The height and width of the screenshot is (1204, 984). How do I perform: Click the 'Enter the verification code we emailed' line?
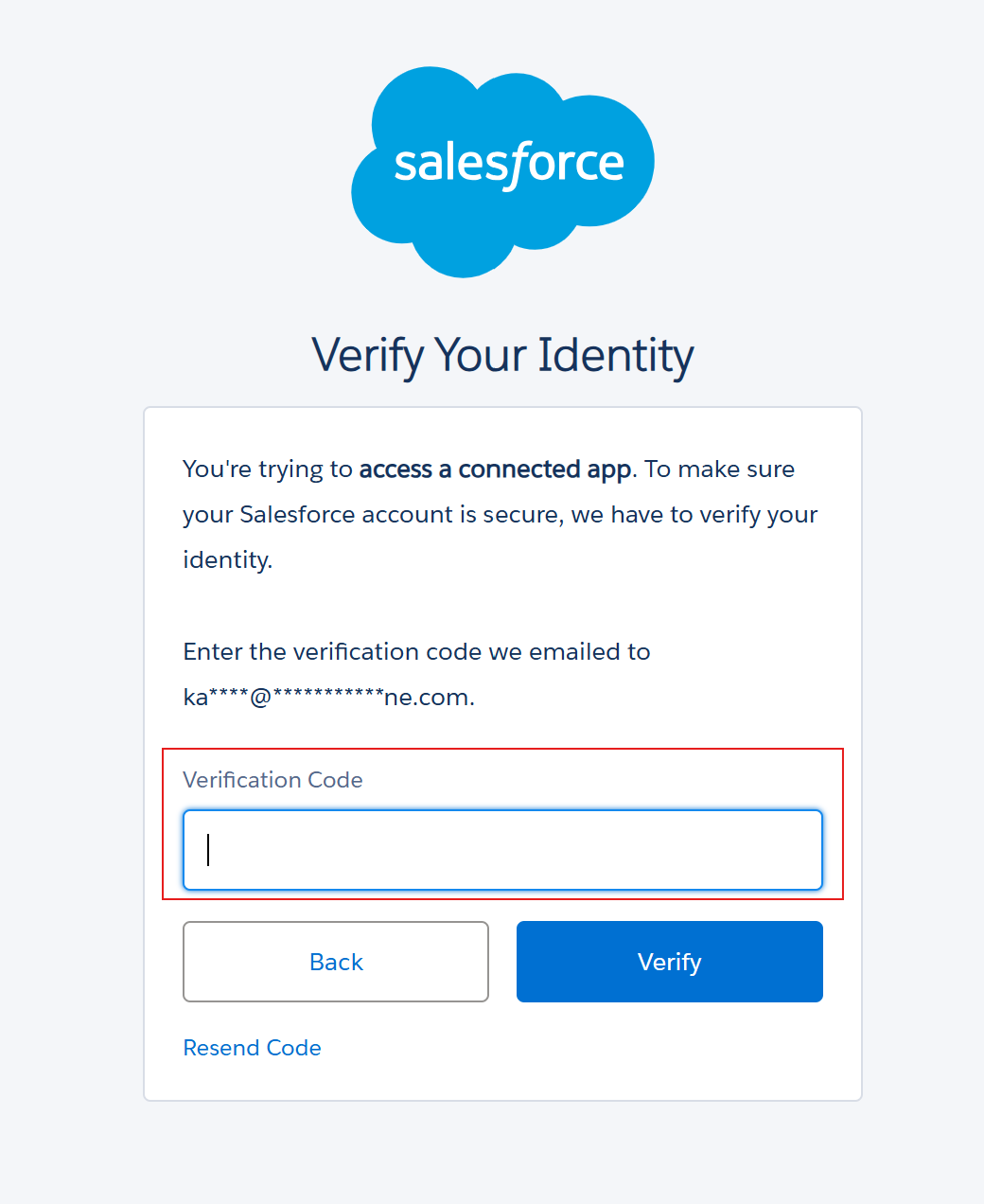[x=416, y=652]
